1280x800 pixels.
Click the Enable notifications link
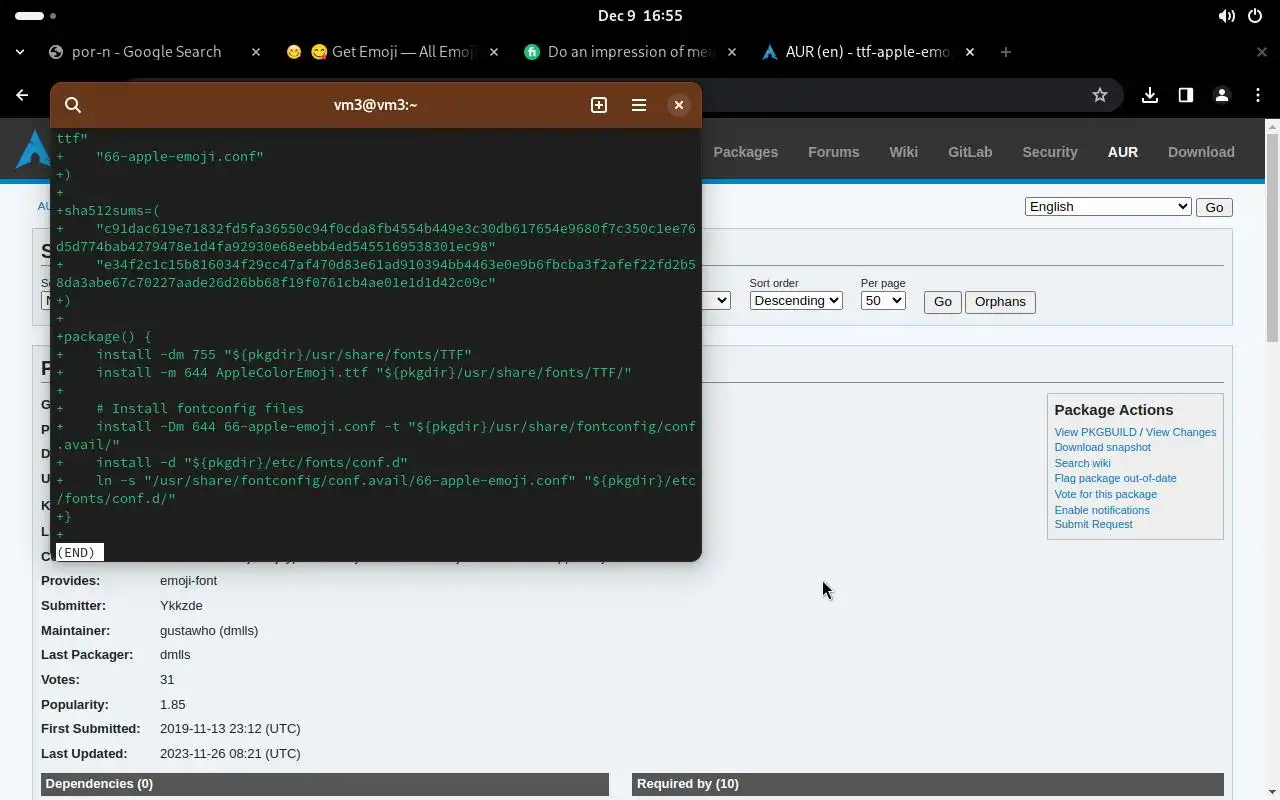click(1102, 510)
